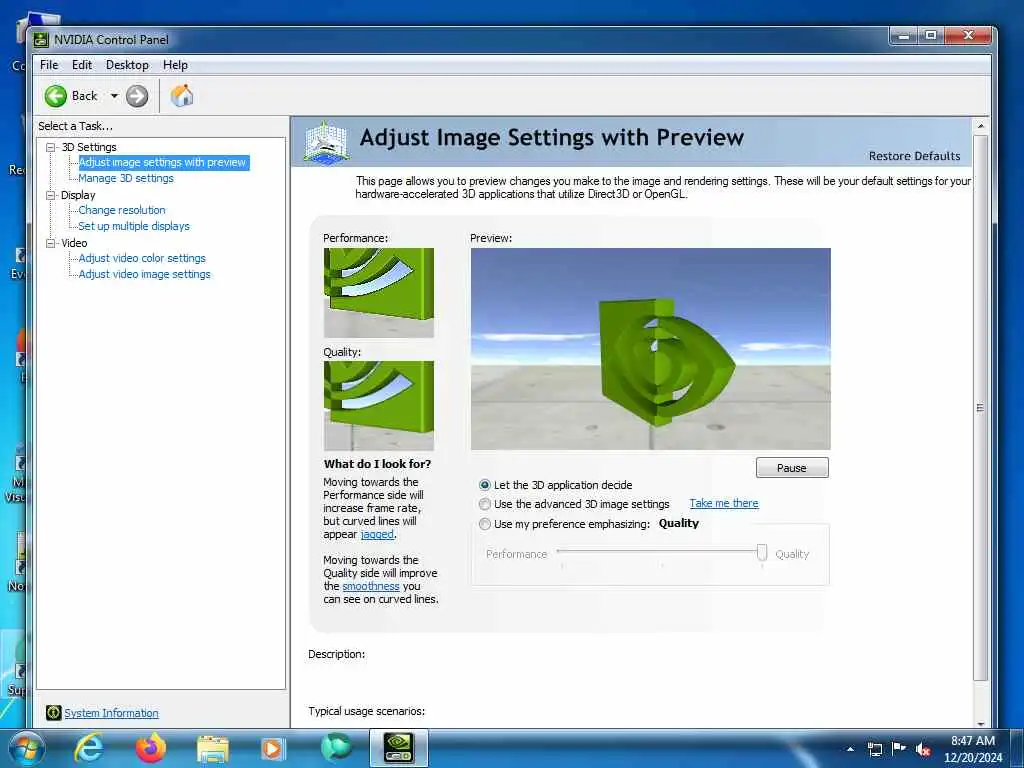Click the System Information icon
The height and width of the screenshot is (768, 1024).
(x=54, y=712)
